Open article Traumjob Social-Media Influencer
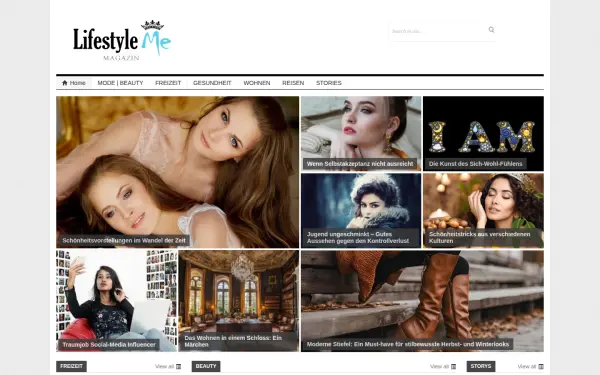The width and height of the screenshot is (600, 375). click(x=109, y=344)
